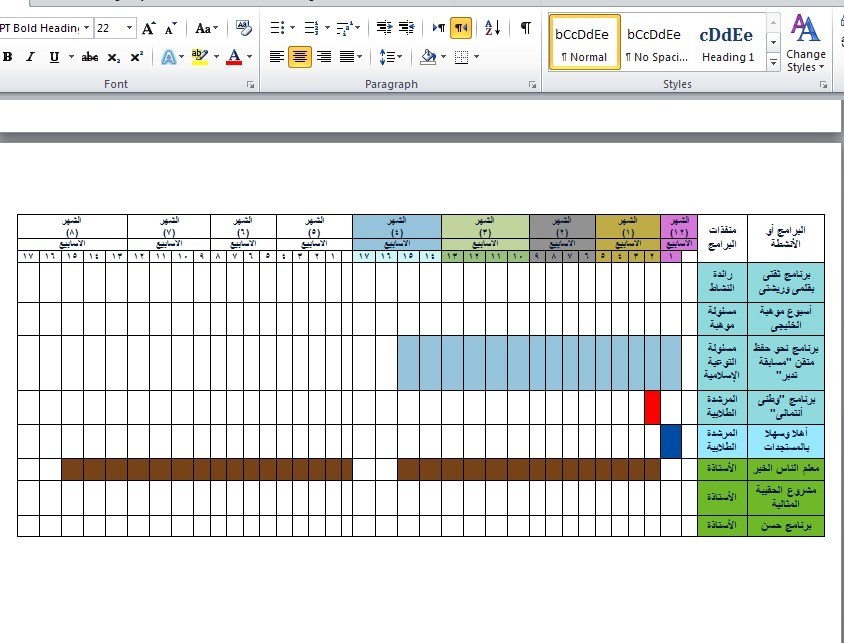Click the 'منفذات البرامج' header cell

[x=722, y=238]
